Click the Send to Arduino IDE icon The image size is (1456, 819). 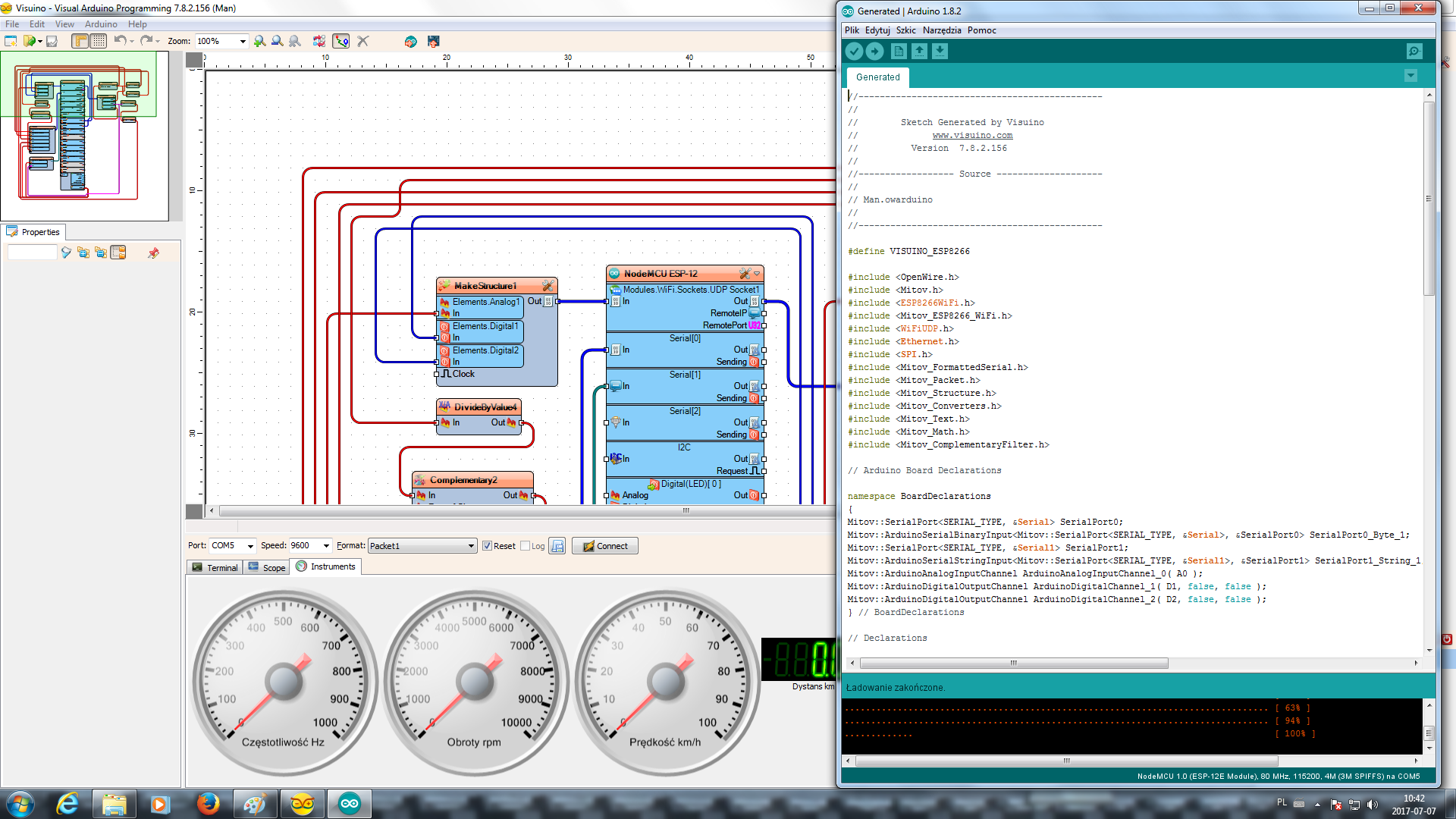(x=410, y=41)
